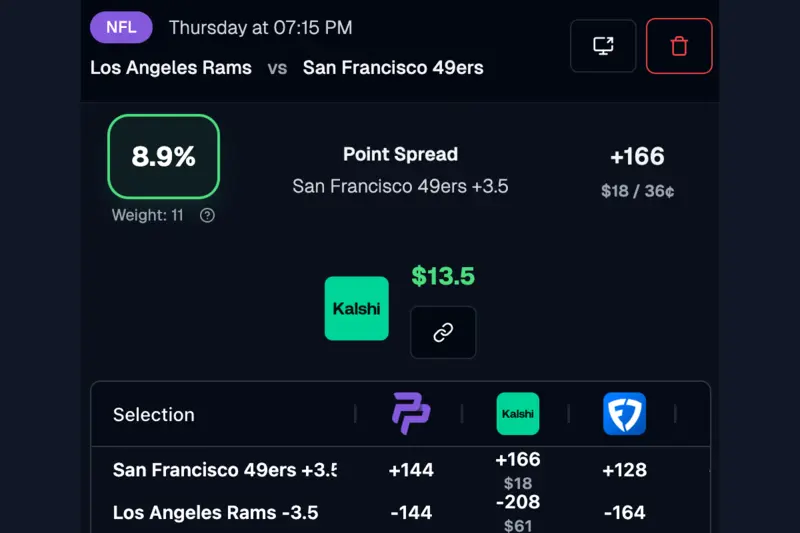Click the open-in-screen monitor icon
This screenshot has width=800, height=533.
click(x=603, y=46)
